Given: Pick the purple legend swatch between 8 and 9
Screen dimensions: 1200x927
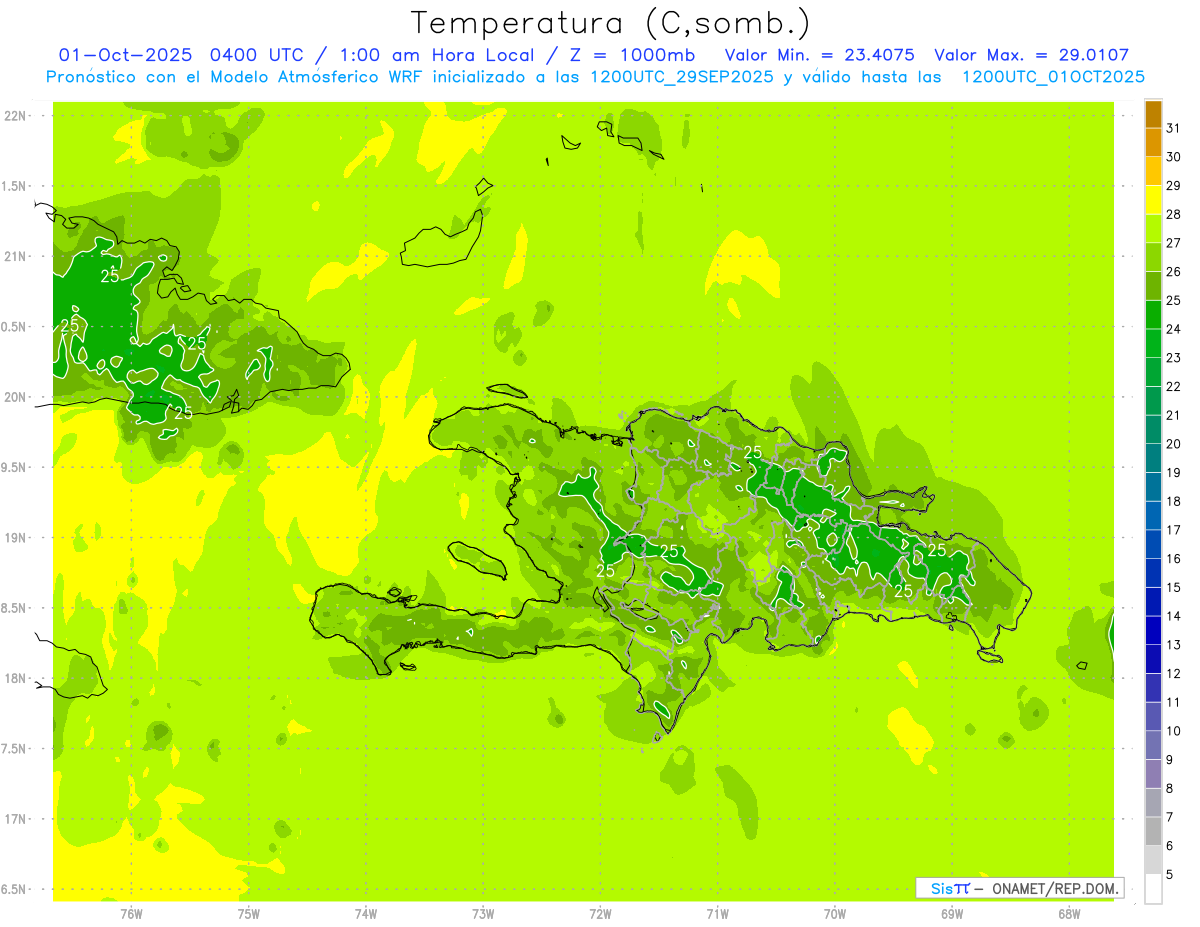Looking at the screenshot, I should 1153,775.
